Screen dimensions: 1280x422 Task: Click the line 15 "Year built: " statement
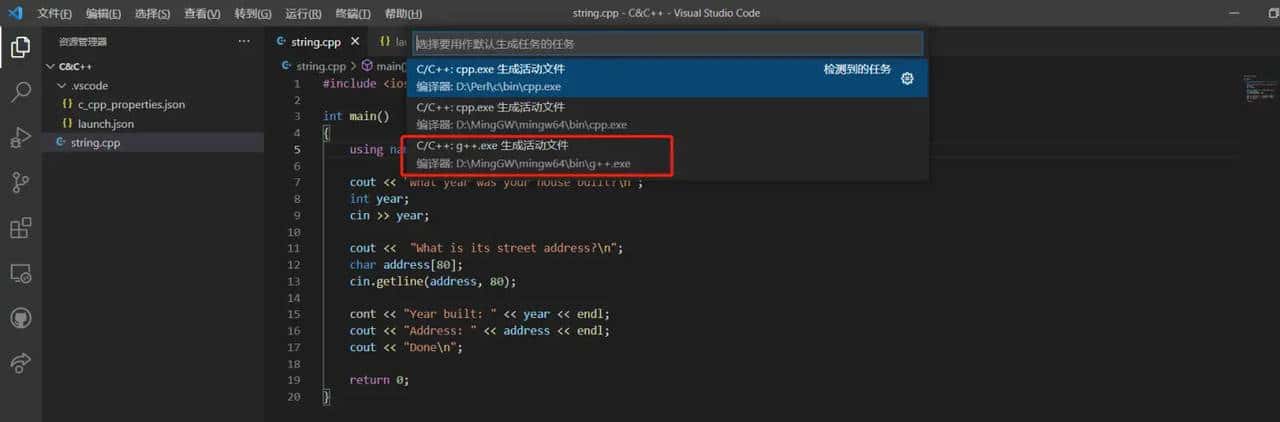[x=479, y=314]
